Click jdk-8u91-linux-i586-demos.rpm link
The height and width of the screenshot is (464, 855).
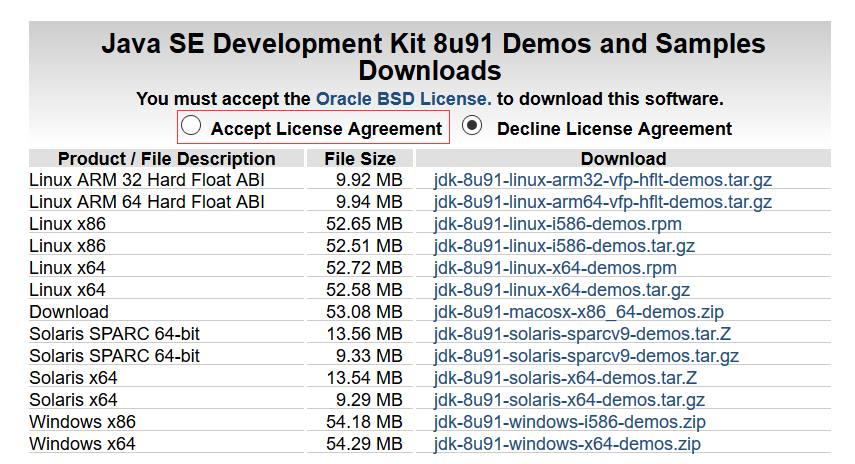[x=558, y=224]
